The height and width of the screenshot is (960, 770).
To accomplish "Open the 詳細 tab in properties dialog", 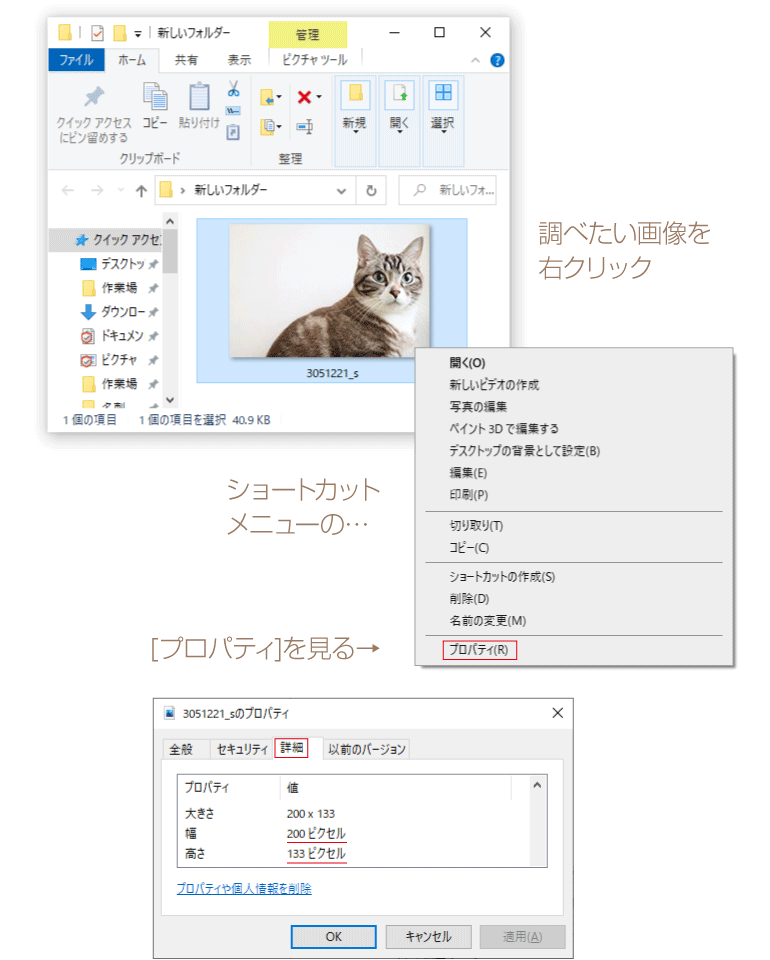I will point(291,748).
